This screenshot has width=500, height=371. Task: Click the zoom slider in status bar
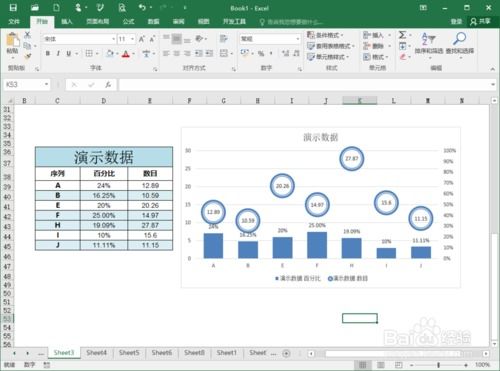click(439, 365)
